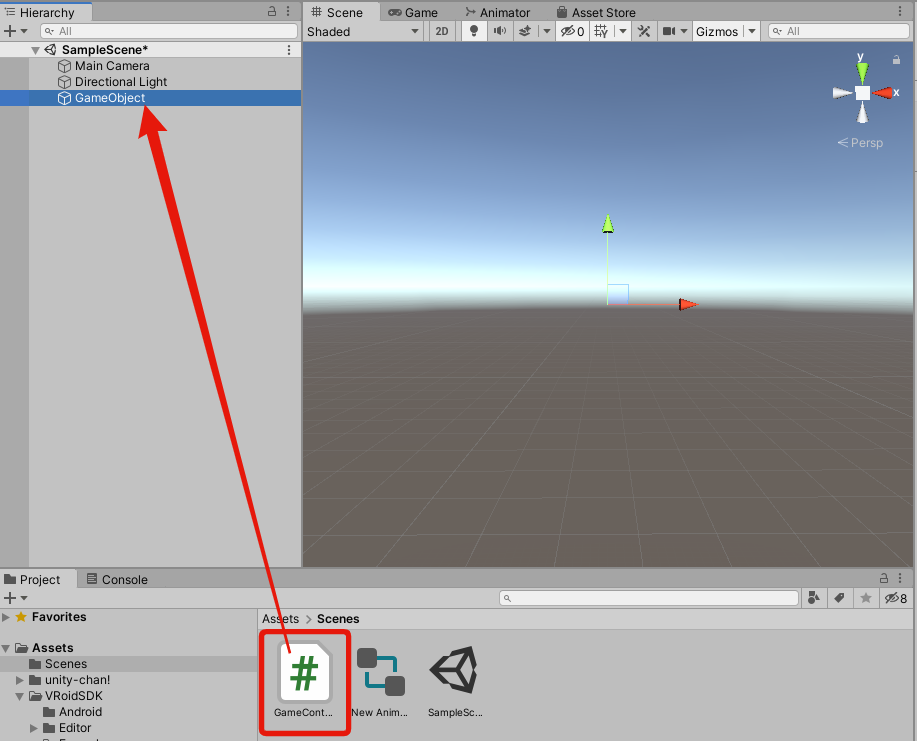Select the component editor tools wrench icon
Screen dimensions: 917x741
tap(643, 31)
